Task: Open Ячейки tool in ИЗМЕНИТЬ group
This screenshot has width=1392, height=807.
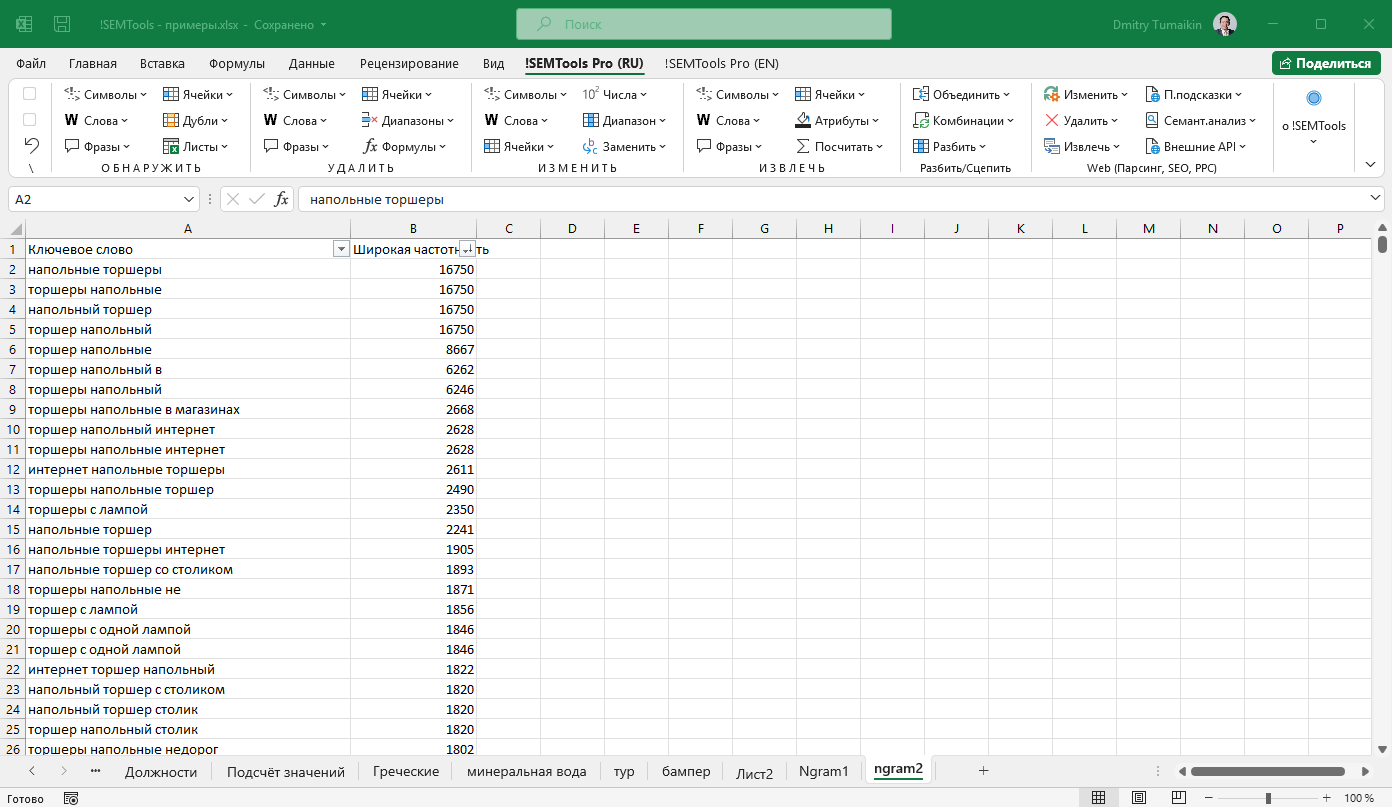Action: pyautogui.click(x=519, y=147)
